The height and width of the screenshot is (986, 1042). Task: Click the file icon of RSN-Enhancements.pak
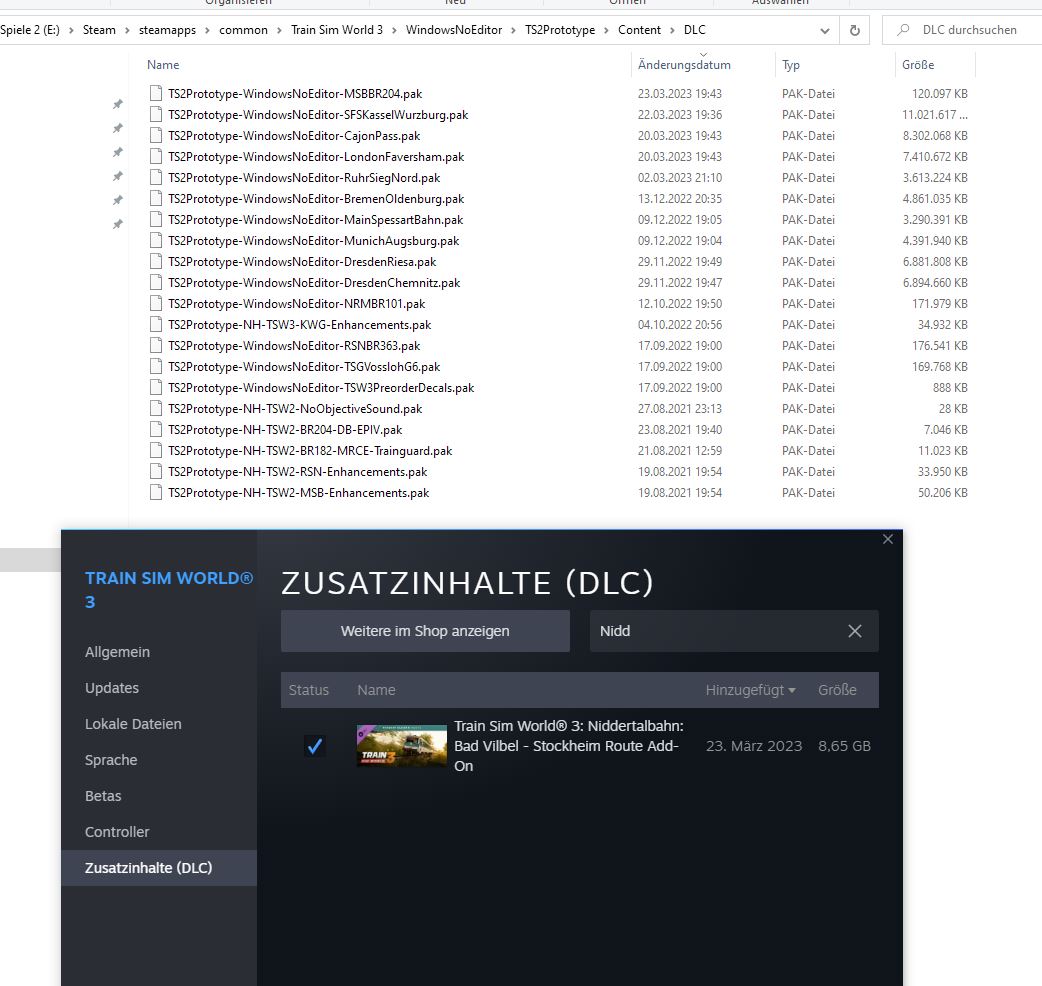click(x=156, y=472)
